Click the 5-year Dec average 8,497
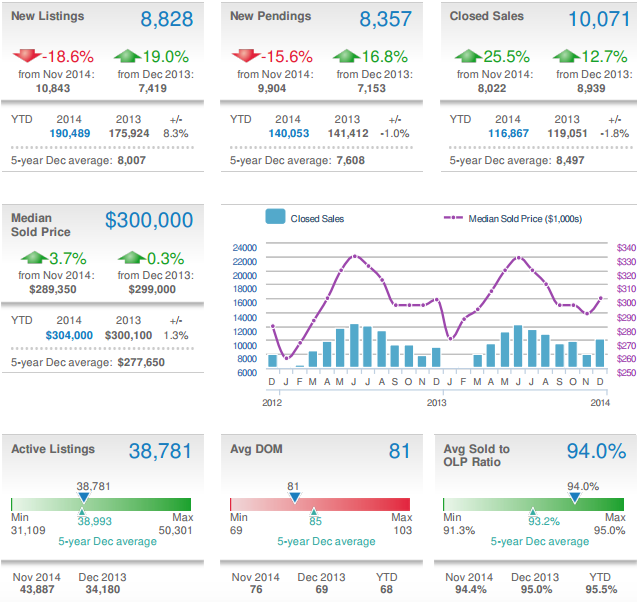Screen dimensions: 637x602 pos(570,160)
